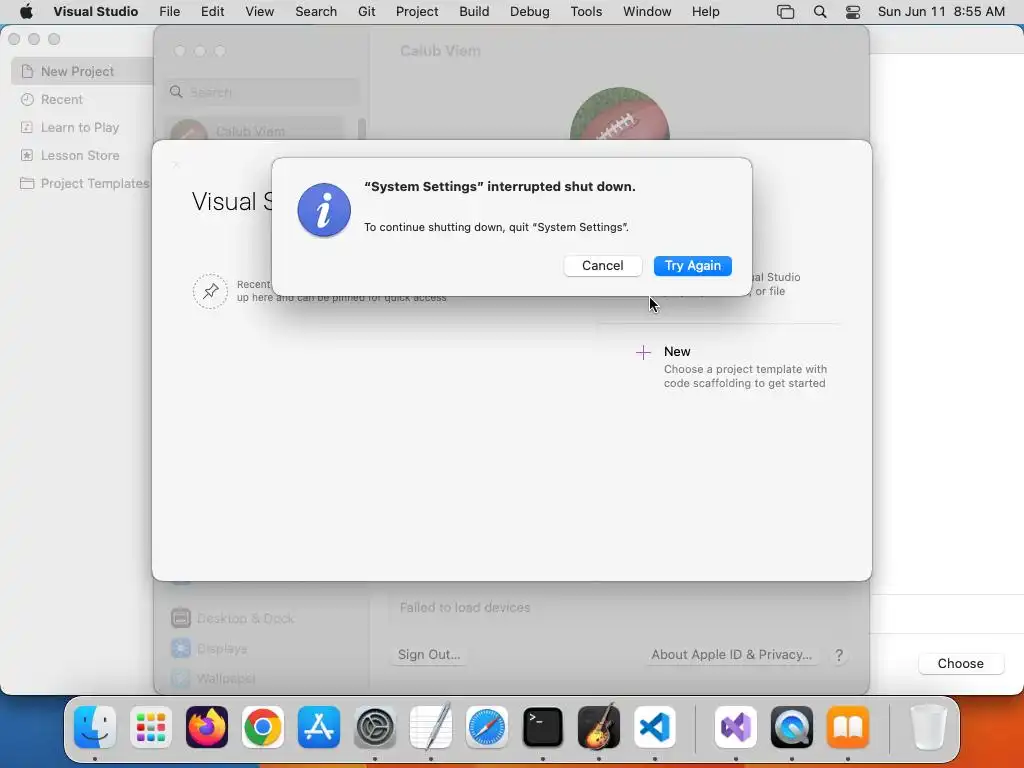Open Stage Manager icon in menu bar
The width and height of the screenshot is (1024, 768).
pyautogui.click(x=786, y=12)
